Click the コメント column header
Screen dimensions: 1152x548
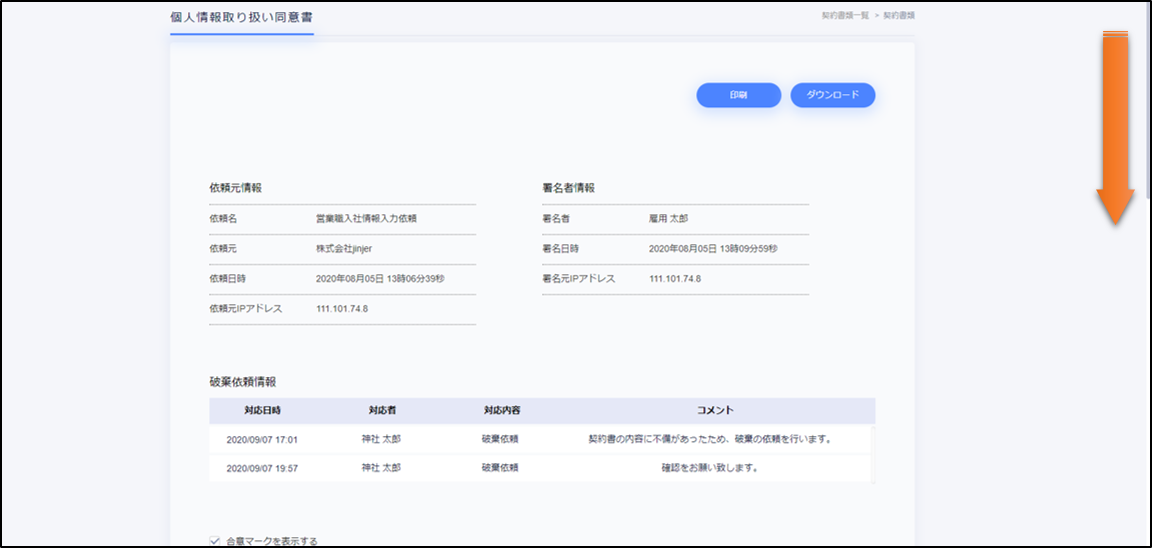pos(714,411)
